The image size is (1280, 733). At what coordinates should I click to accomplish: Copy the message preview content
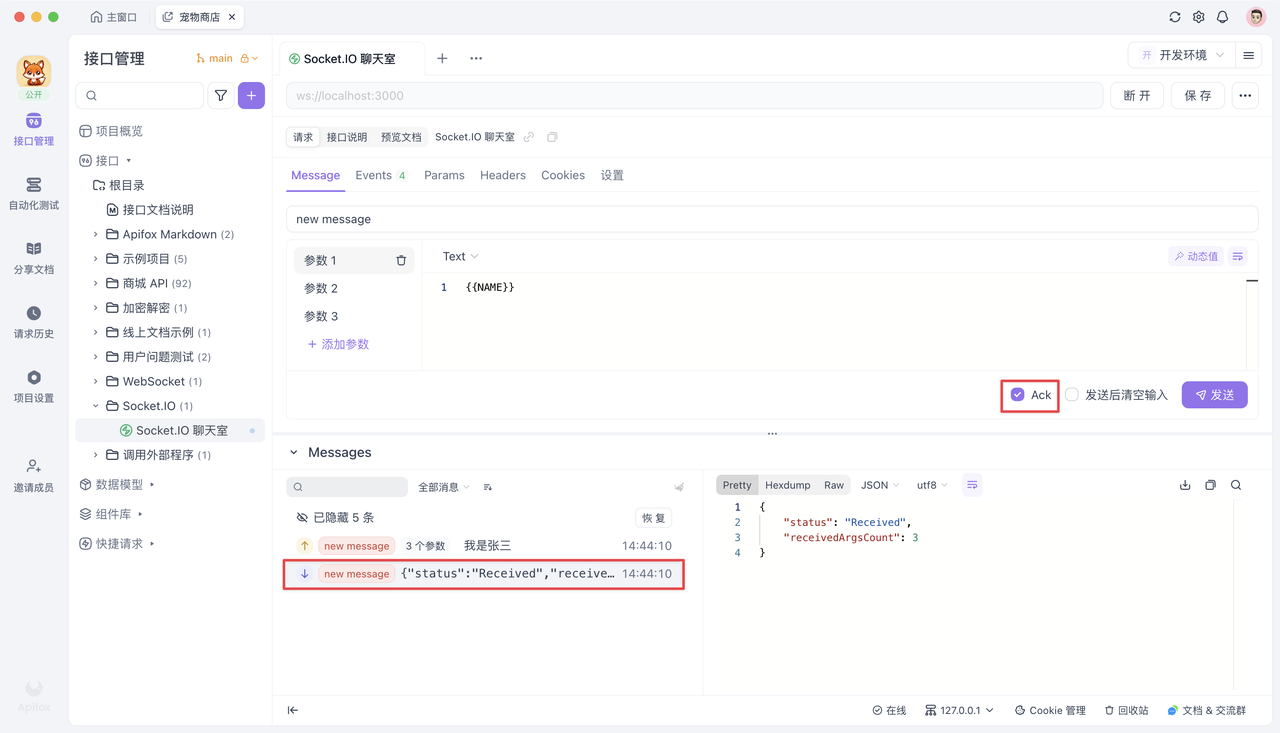[x=1210, y=485]
